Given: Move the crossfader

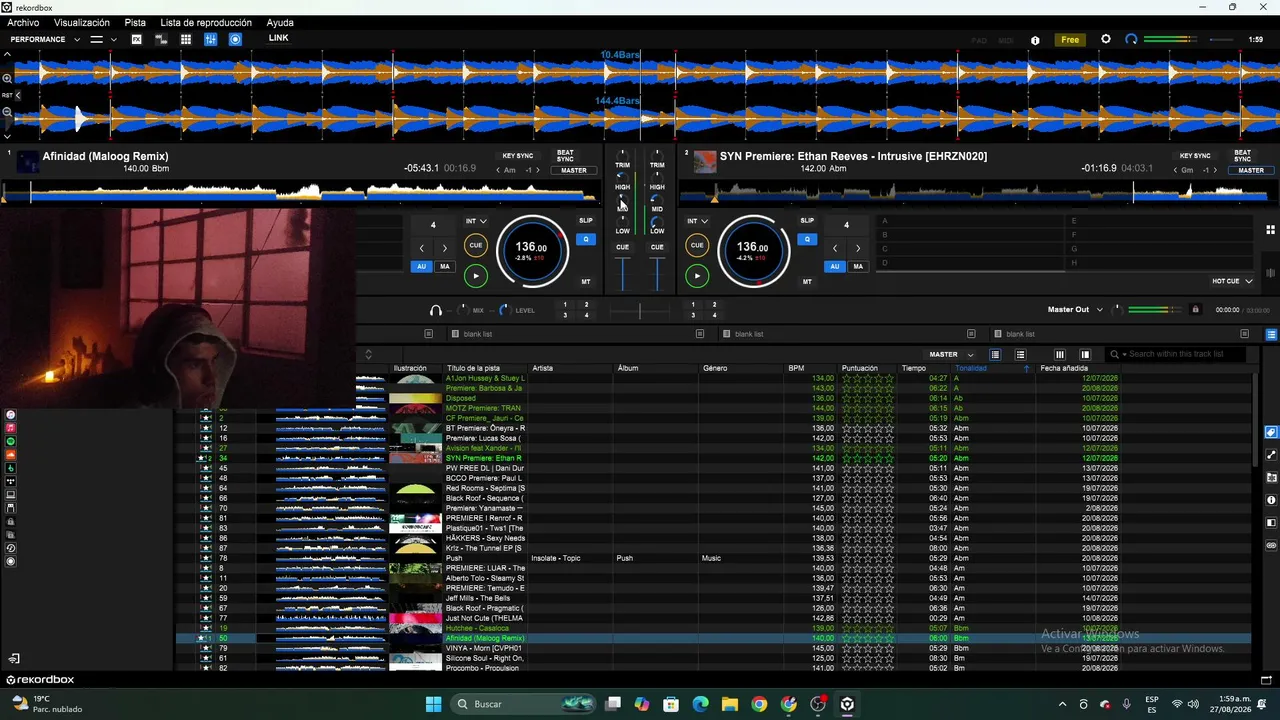Looking at the screenshot, I should [640, 311].
